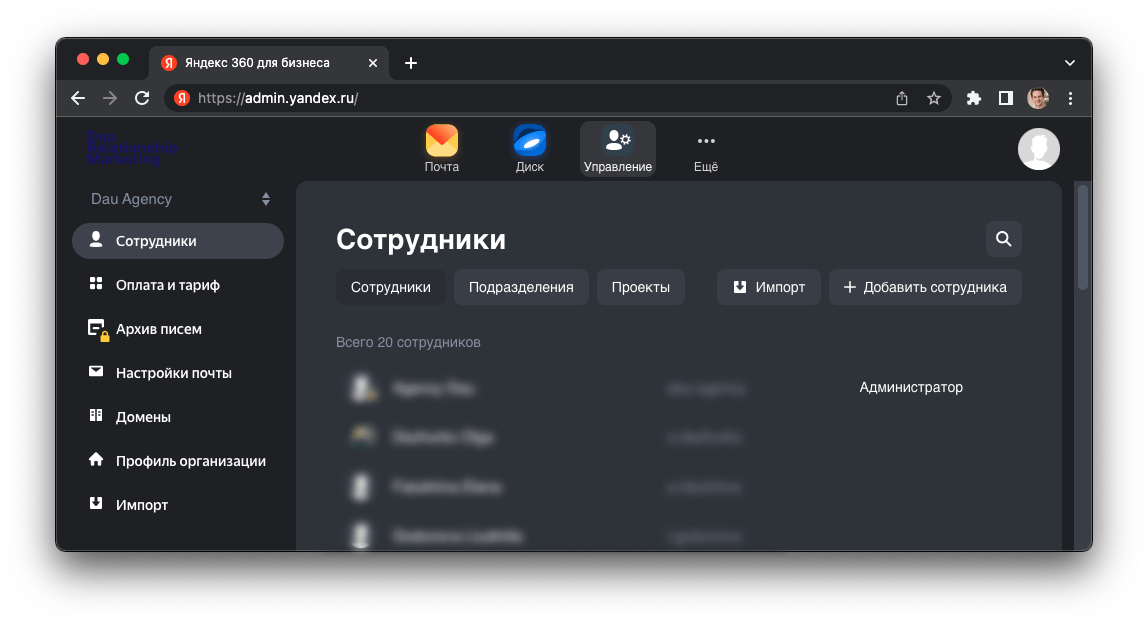
Task: Click the Импорт button in toolbar
Action: click(769, 287)
